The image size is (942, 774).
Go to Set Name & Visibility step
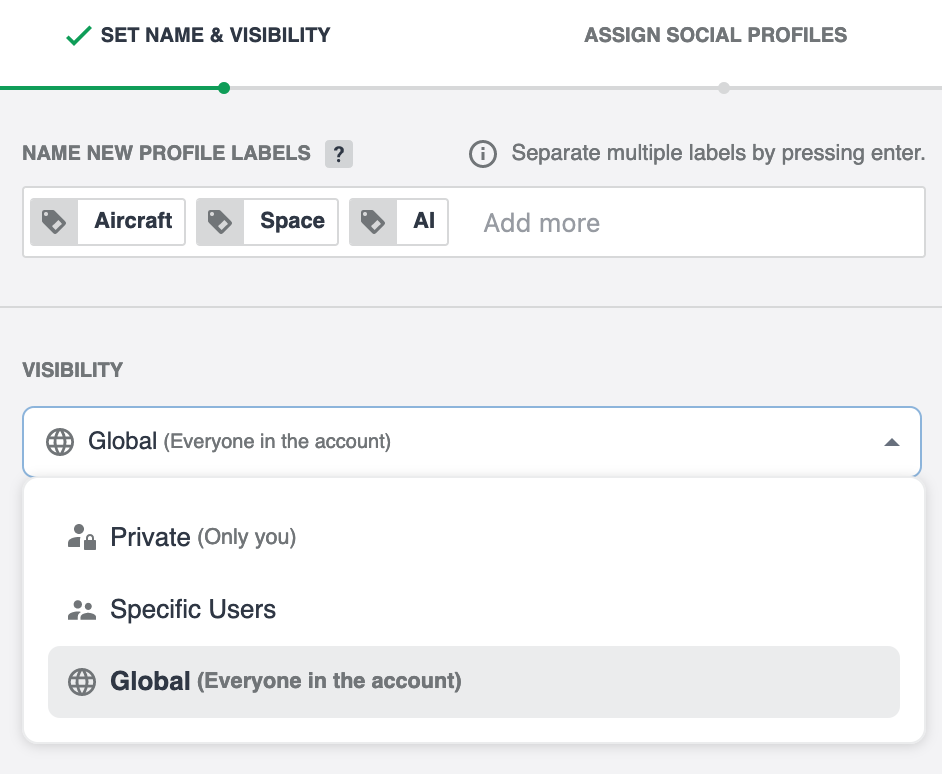pyautogui.click(x=215, y=36)
